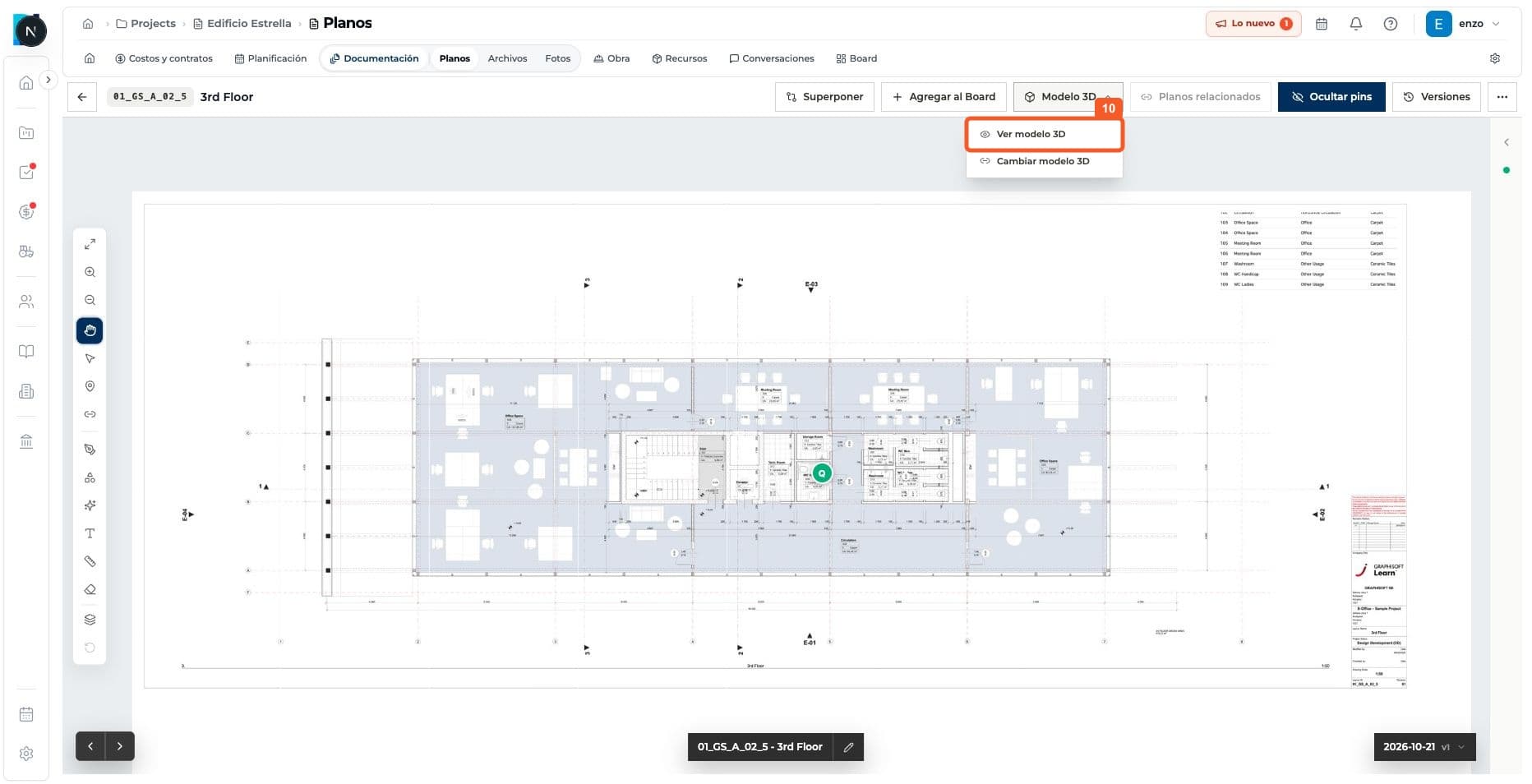Edit the plan name with the pencil icon
The width and height of the screenshot is (1532, 784).
pos(848,747)
